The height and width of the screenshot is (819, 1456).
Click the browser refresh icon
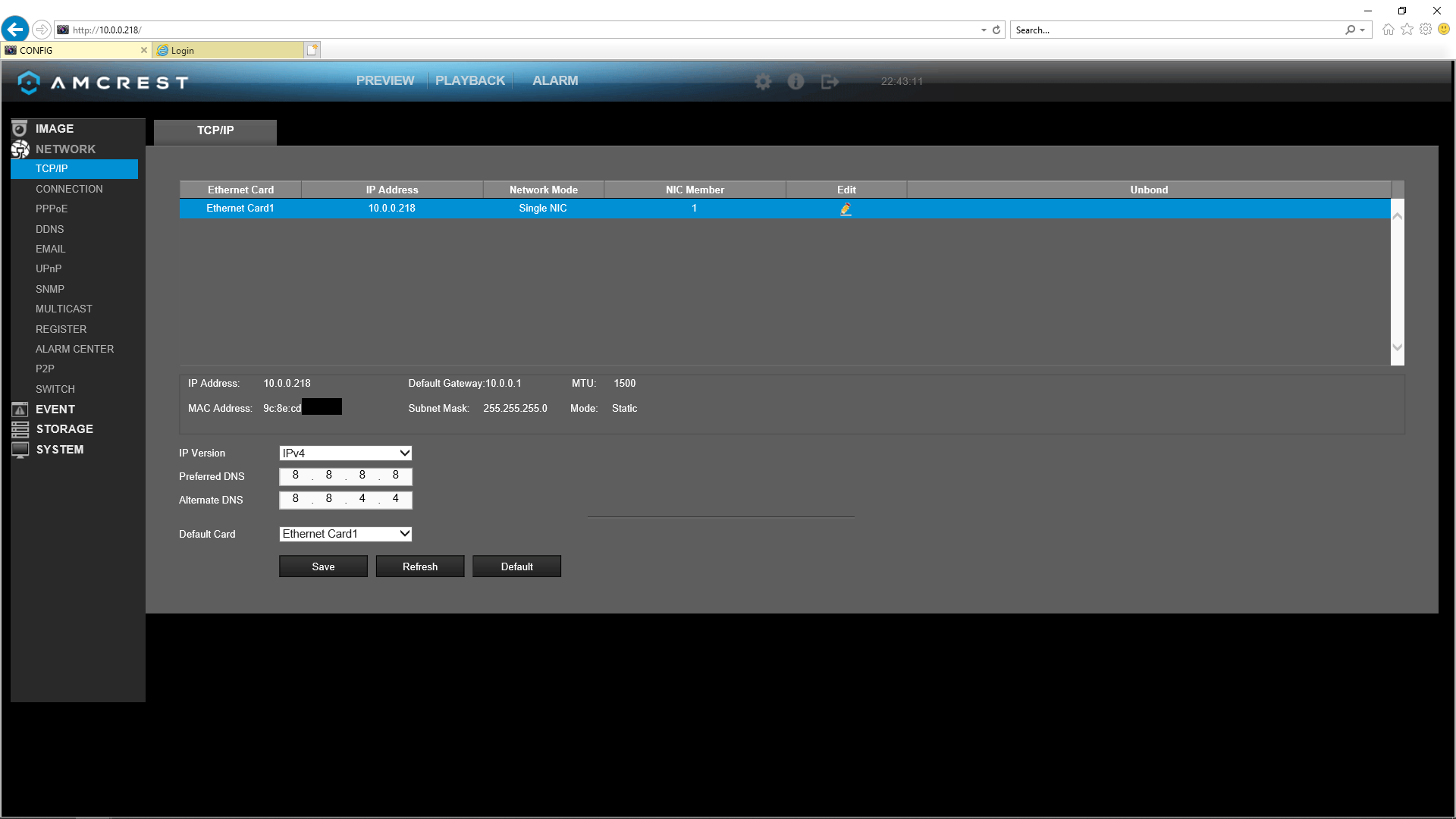996,30
